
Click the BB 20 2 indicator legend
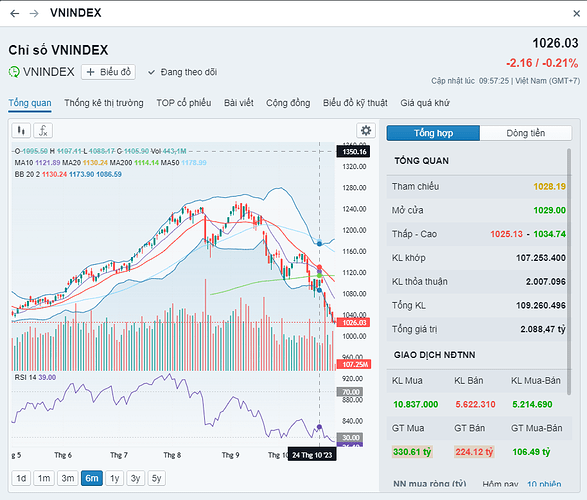coord(68,174)
